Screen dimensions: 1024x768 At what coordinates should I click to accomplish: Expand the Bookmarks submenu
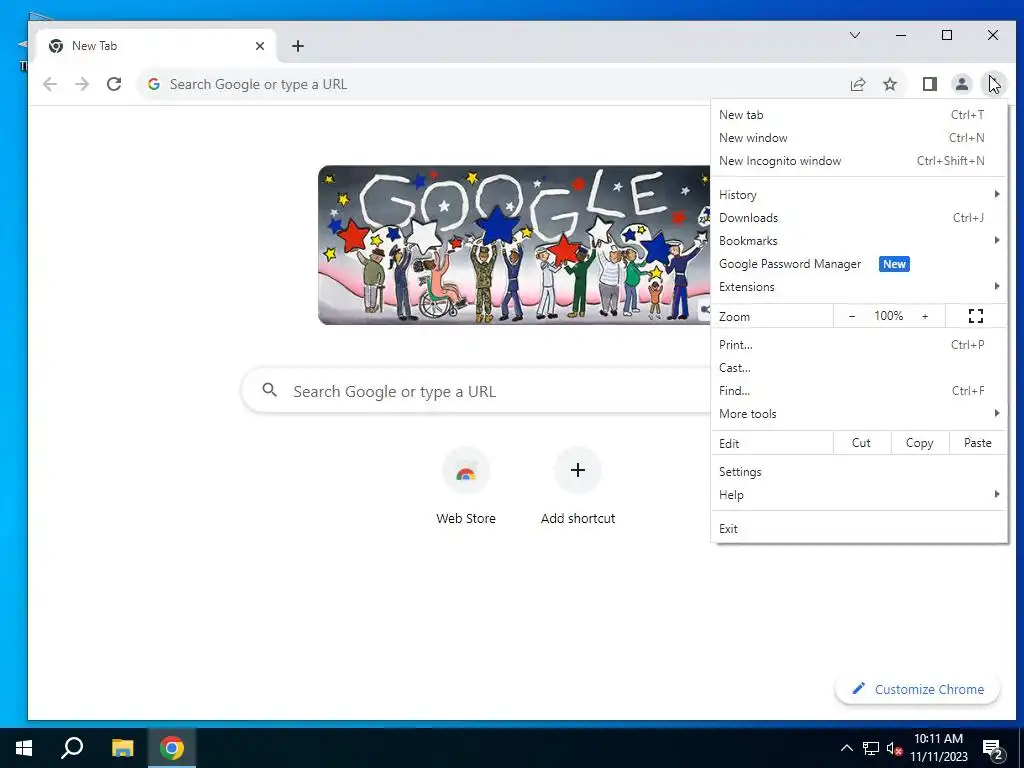859,240
